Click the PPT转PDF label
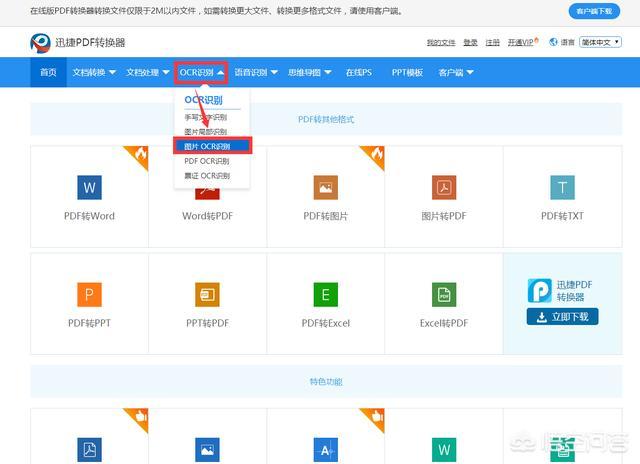The width and height of the screenshot is (640, 464). pyautogui.click(x=207, y=323)
